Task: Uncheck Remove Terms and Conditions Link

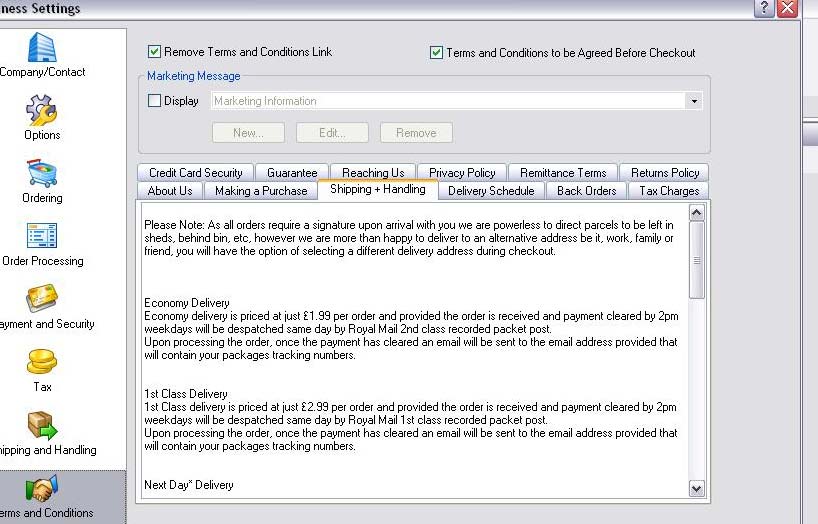Action: click(155, 52)
